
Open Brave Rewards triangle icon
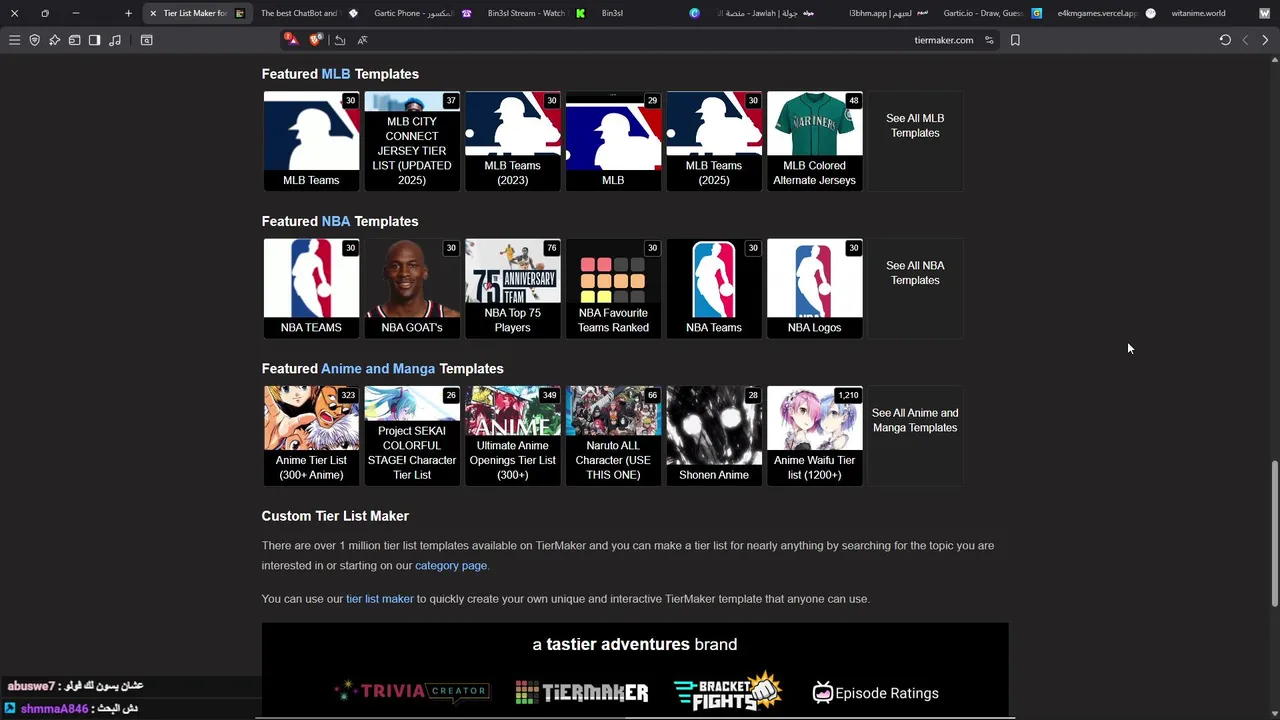tap(291, 39)
